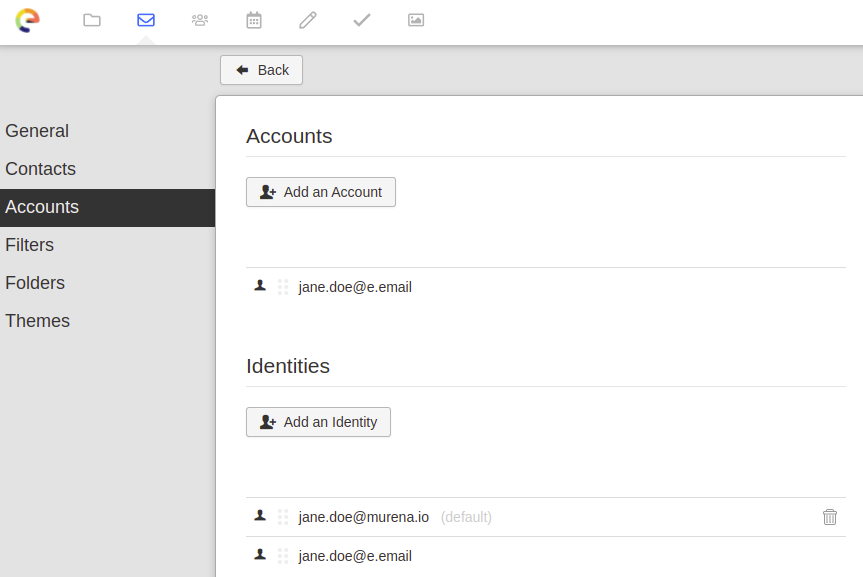This screenshot has width=863, height=577.
Task: Open the Gallery image icon
Action: 415,19
